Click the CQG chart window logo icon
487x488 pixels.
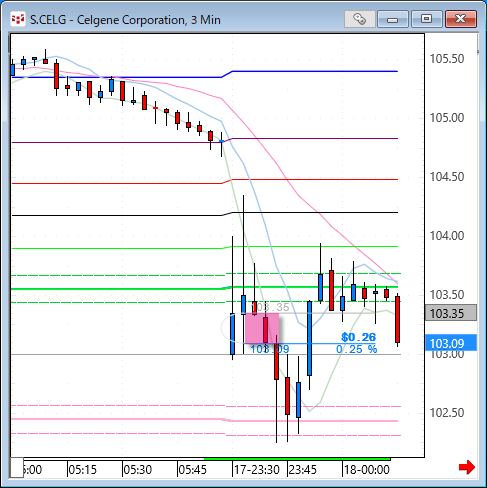18,19
